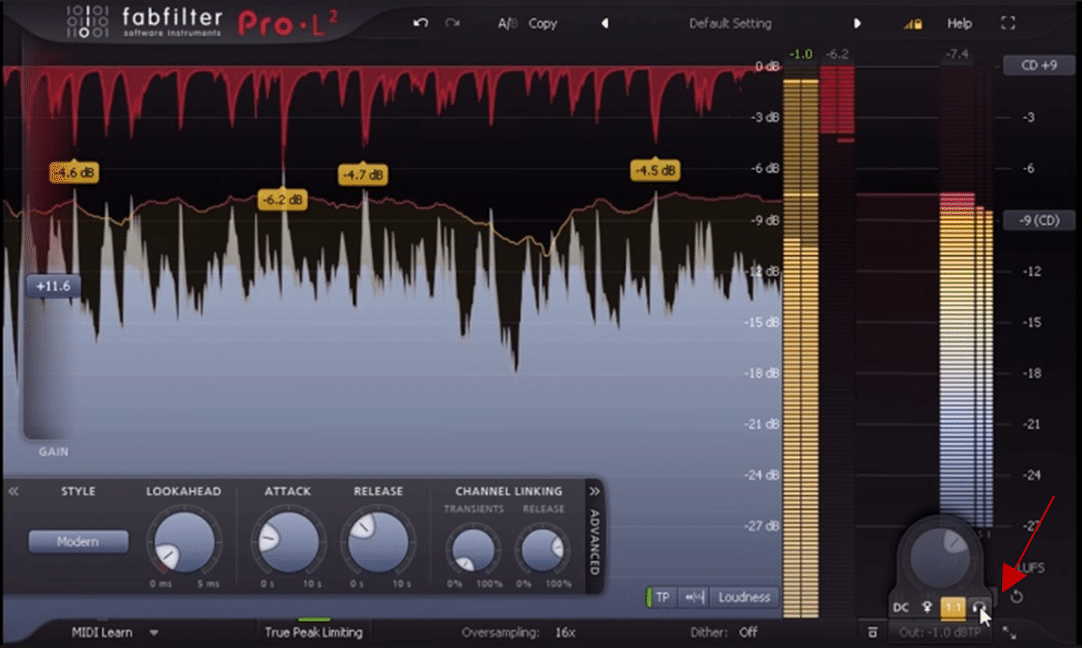Screen dimensions: 1082x648
Task: Click the -7.4 loudness readout
Action: (x=957, y=54)
